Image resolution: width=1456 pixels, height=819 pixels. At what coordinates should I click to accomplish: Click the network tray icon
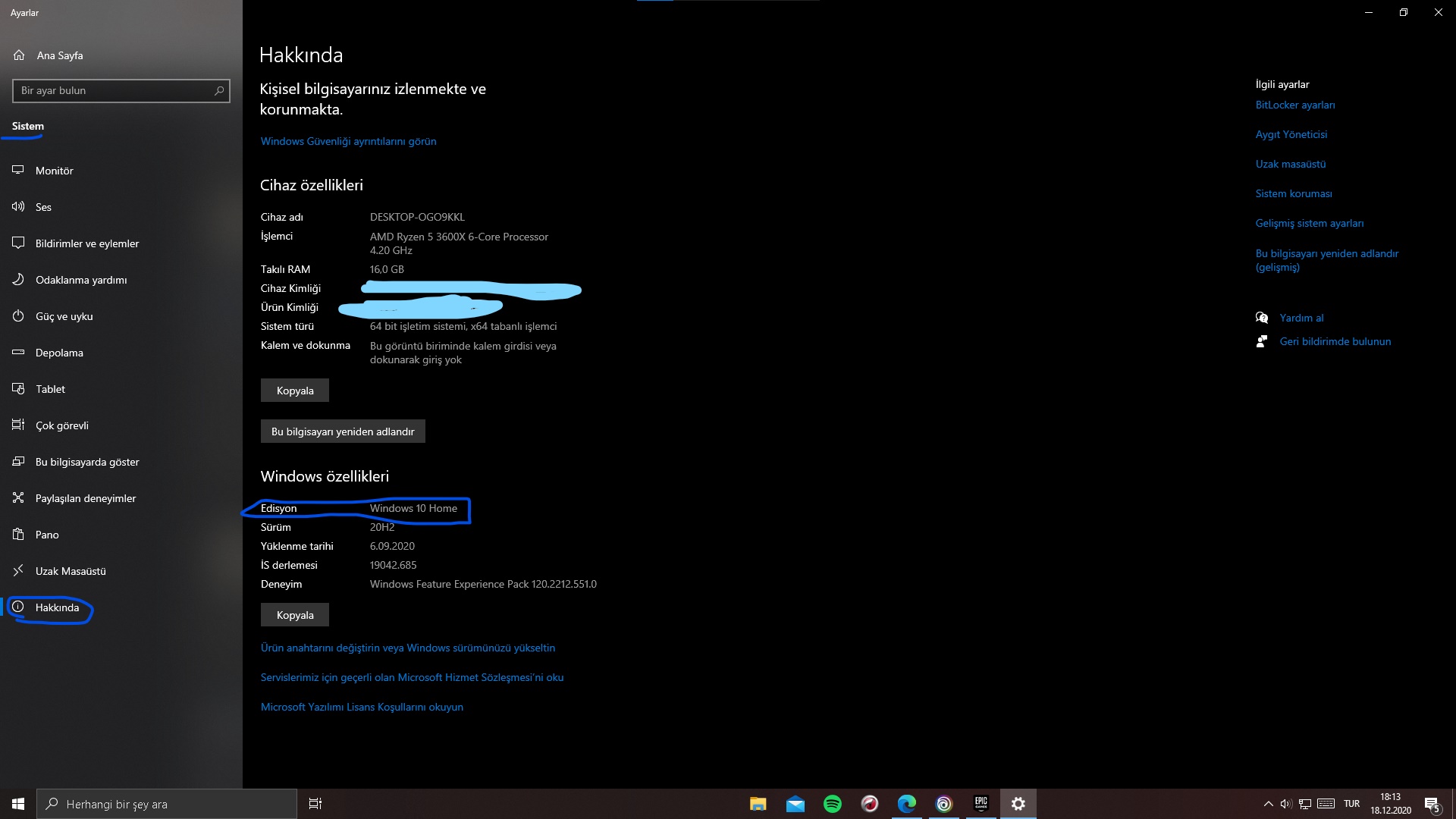[x=1305, y=804]
